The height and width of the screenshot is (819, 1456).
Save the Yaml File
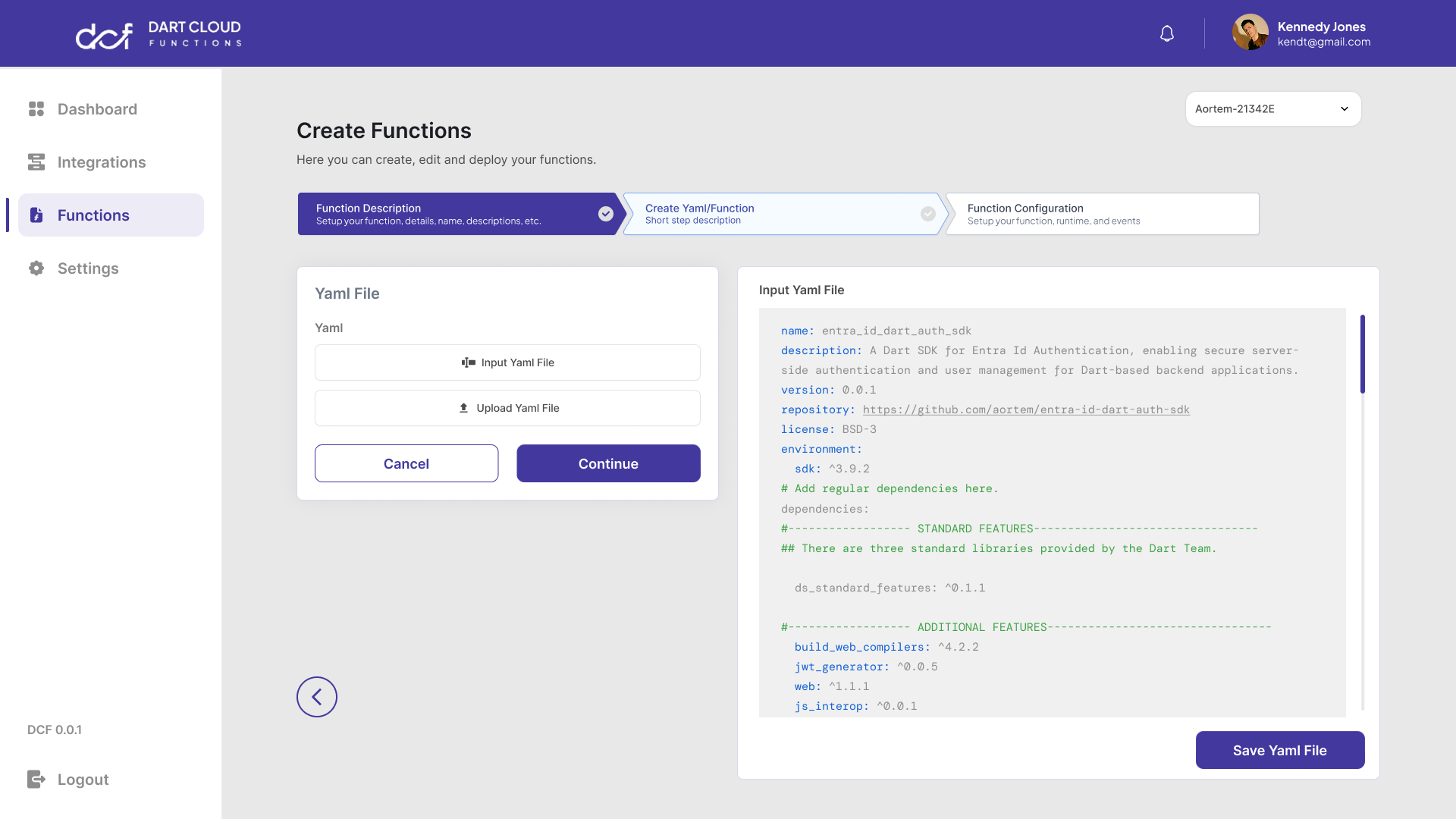[1280, 750]
